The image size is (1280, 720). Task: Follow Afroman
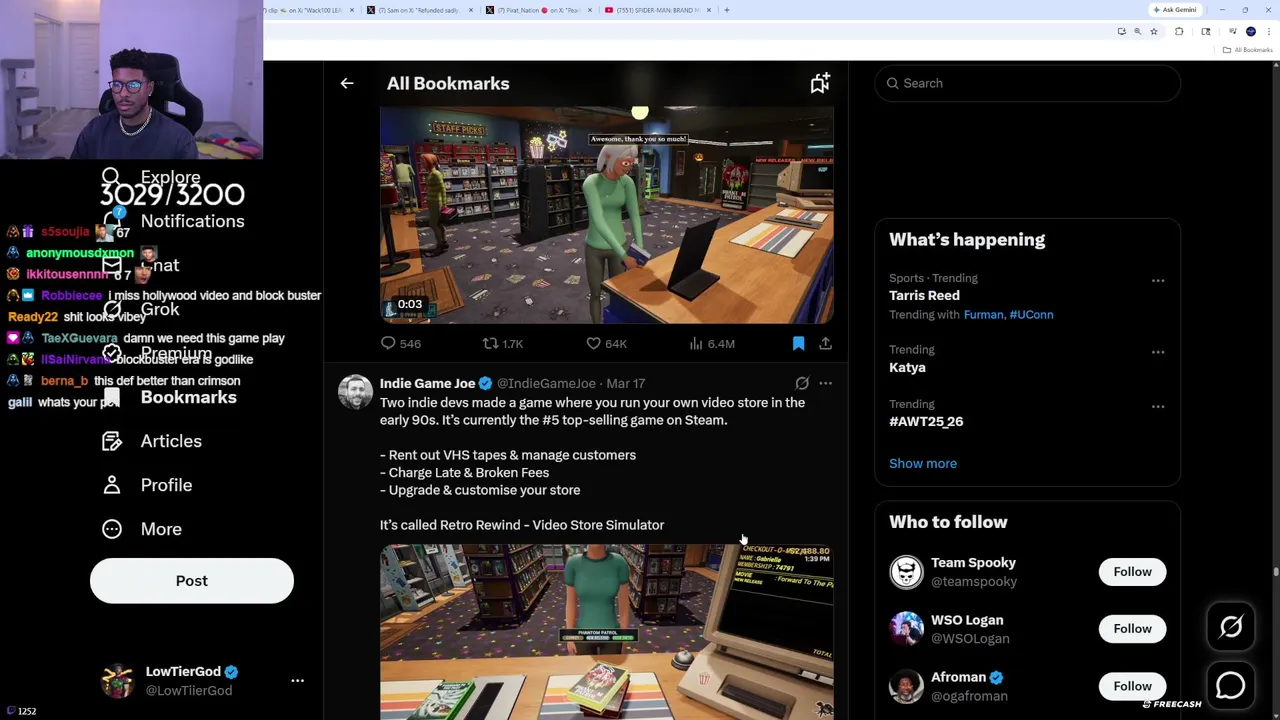(x=1132, y=686)
